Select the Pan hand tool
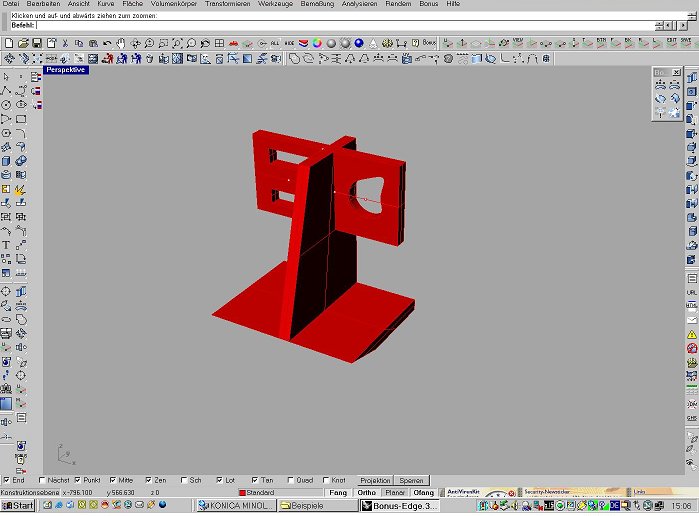Image resolution: width=699 pixels, height=516 pixels. point(120,43)
